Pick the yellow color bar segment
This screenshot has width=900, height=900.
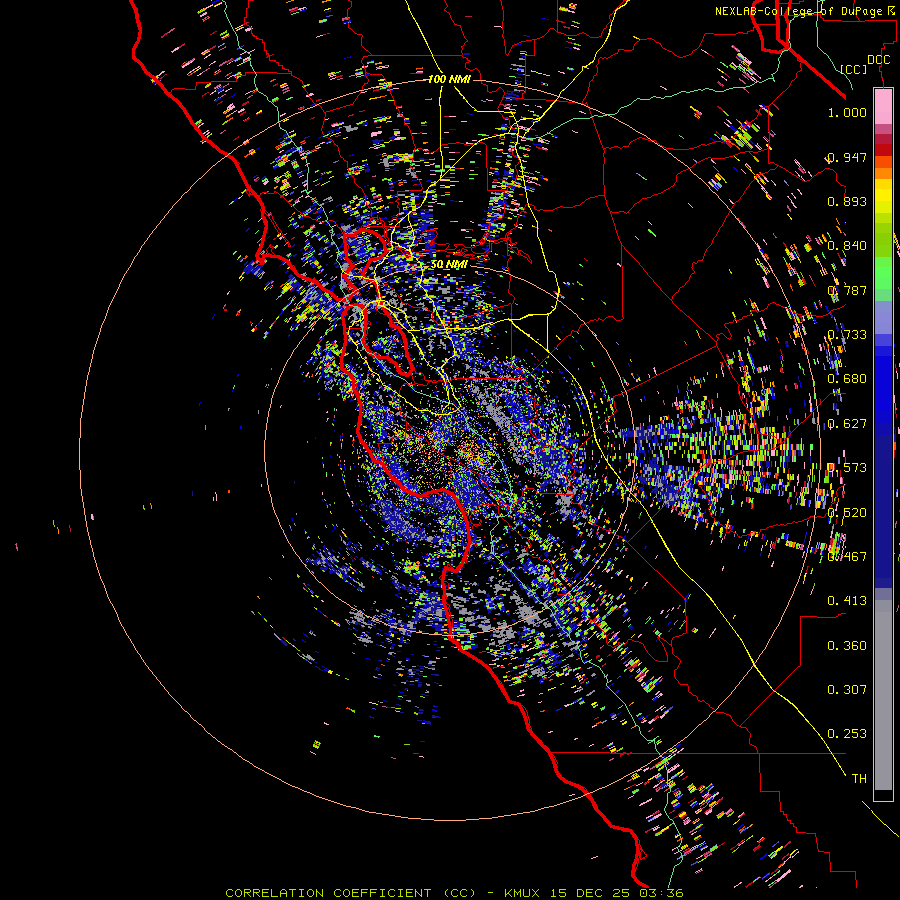(x=883, y=195)
